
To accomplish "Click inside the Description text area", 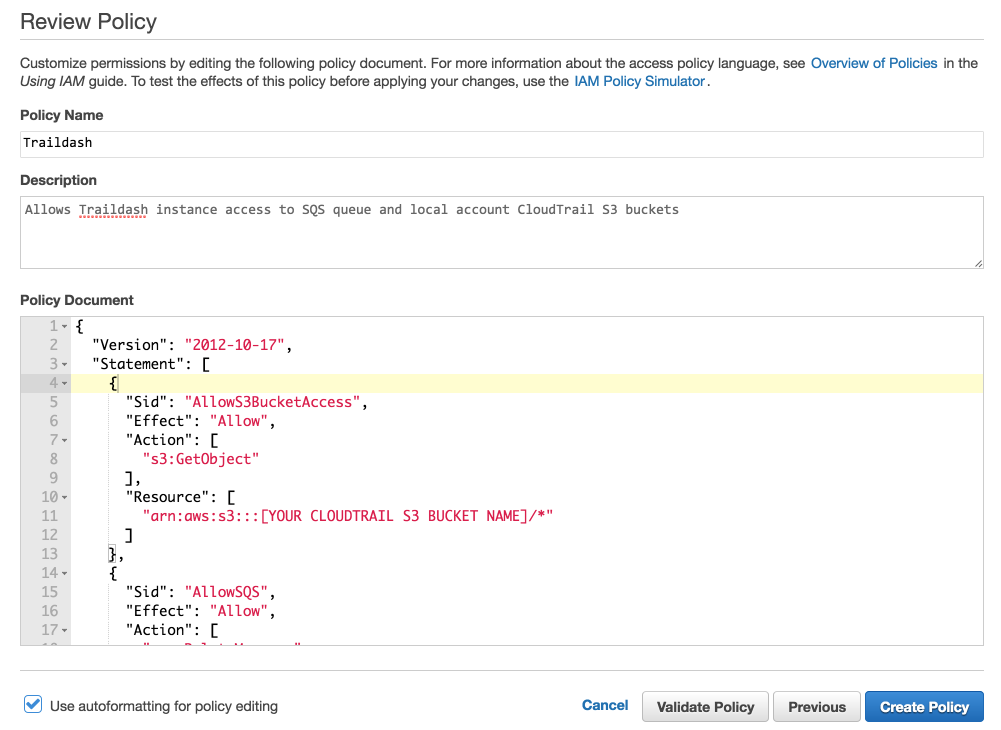I will point(502,232).
